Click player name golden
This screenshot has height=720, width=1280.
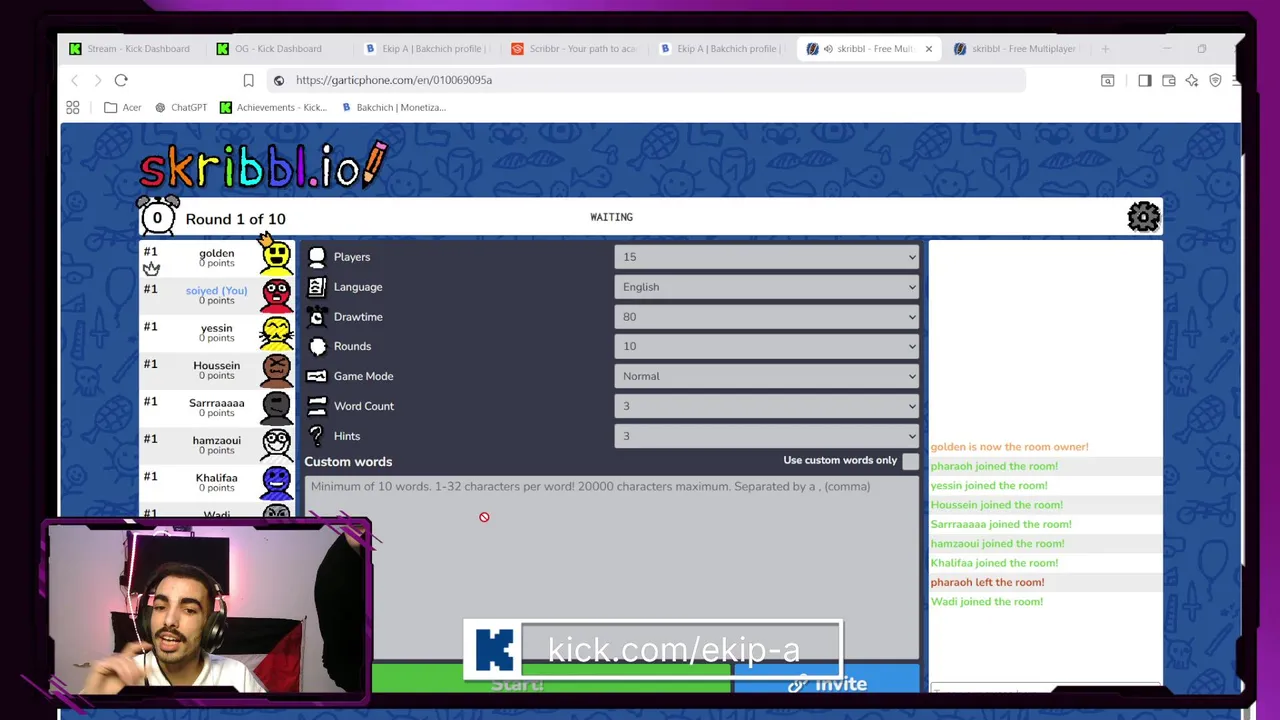coord(216,253)
